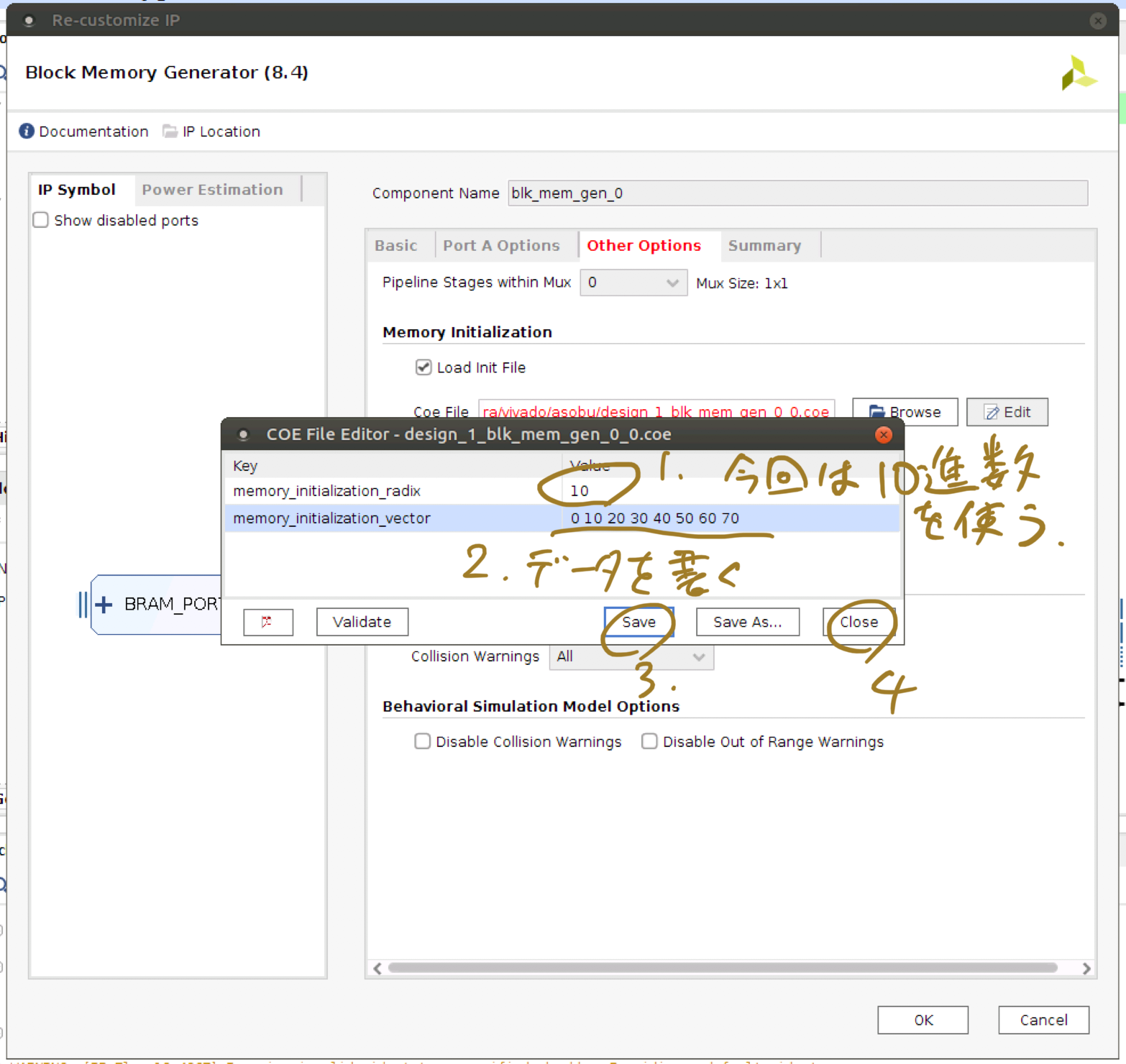Open the Documentation info icon

pyautogui.click(x=27, y=131)
